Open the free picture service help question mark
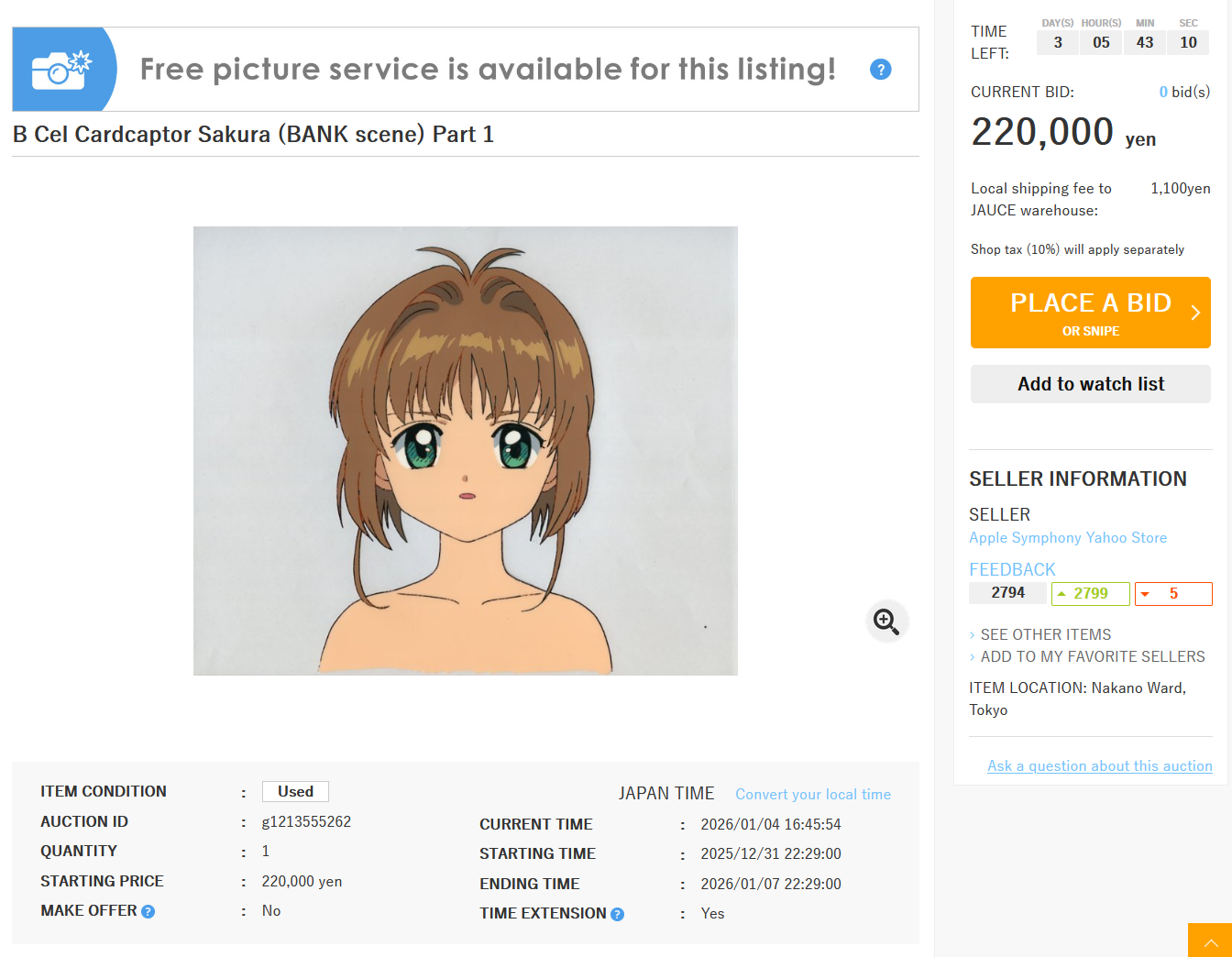 click(x=880, y=70)
